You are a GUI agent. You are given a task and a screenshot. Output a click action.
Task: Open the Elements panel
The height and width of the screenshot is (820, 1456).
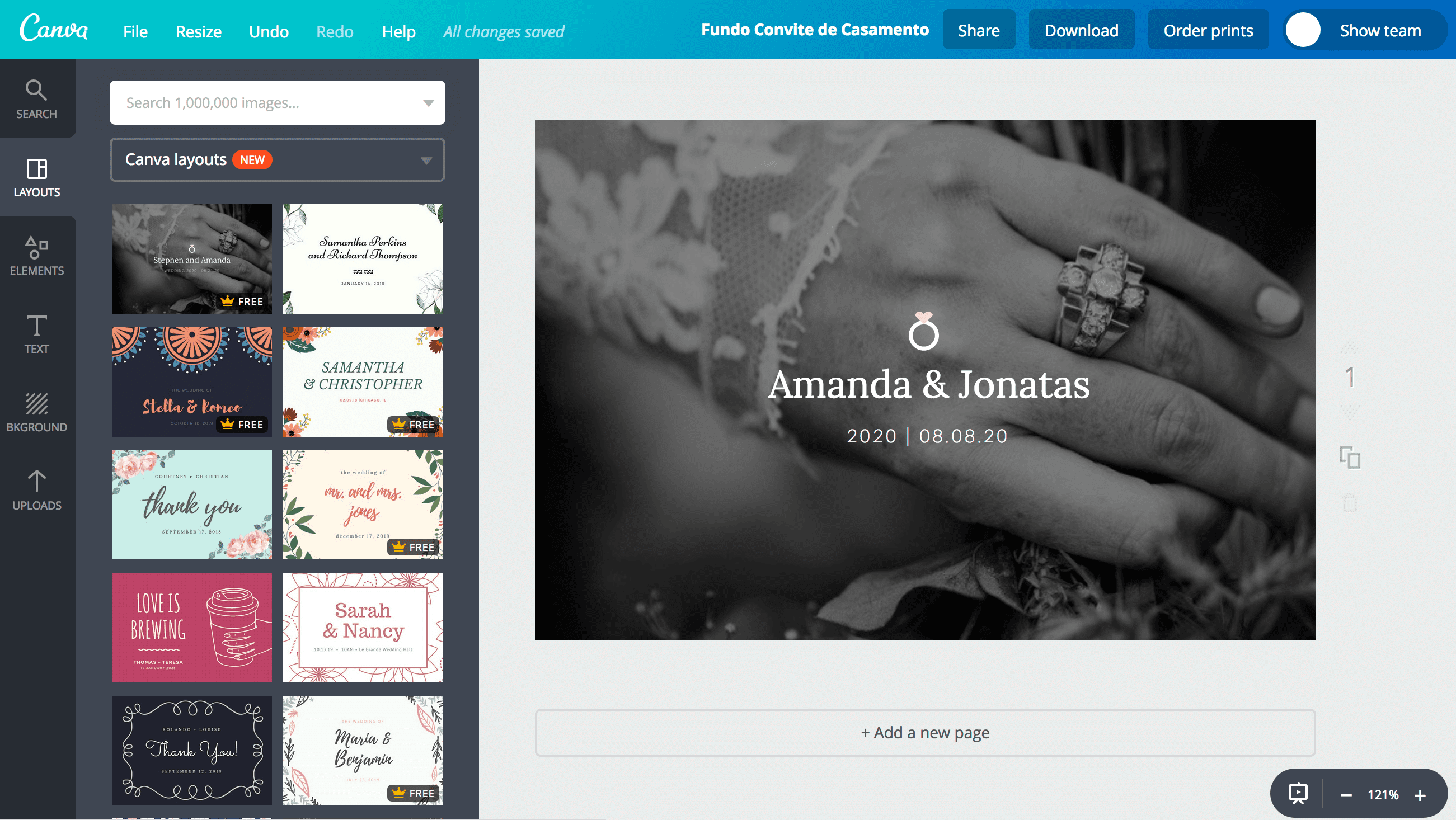(x=37, y=256)
